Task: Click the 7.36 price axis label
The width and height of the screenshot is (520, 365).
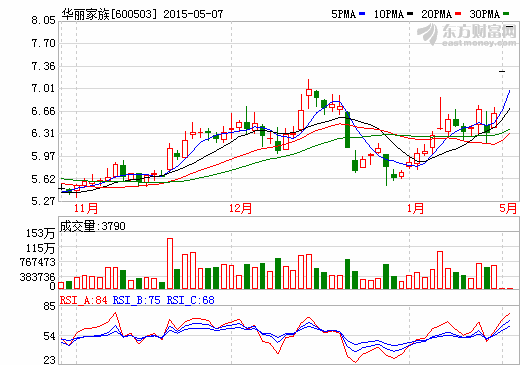Action: click(43, 66)
